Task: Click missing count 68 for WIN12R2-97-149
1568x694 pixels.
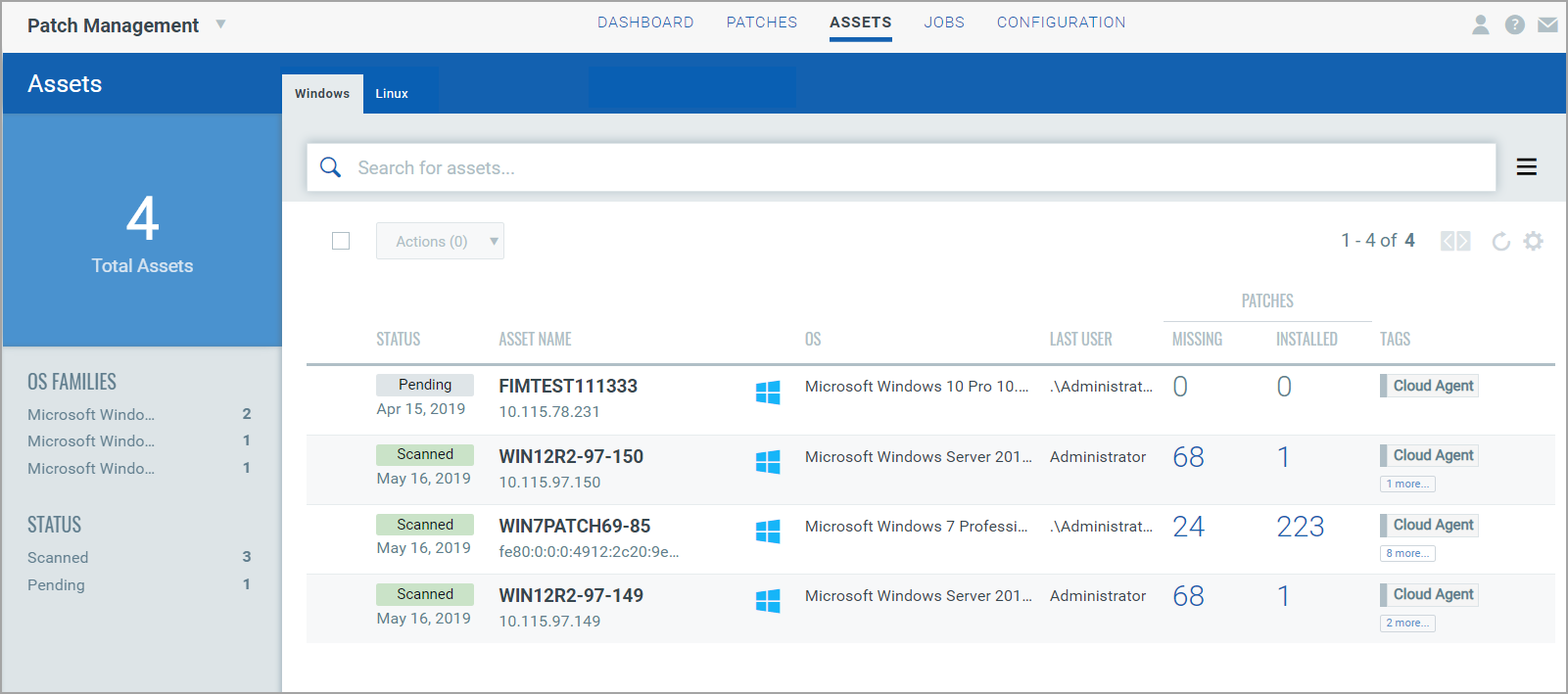Action: coord(1189,596)
